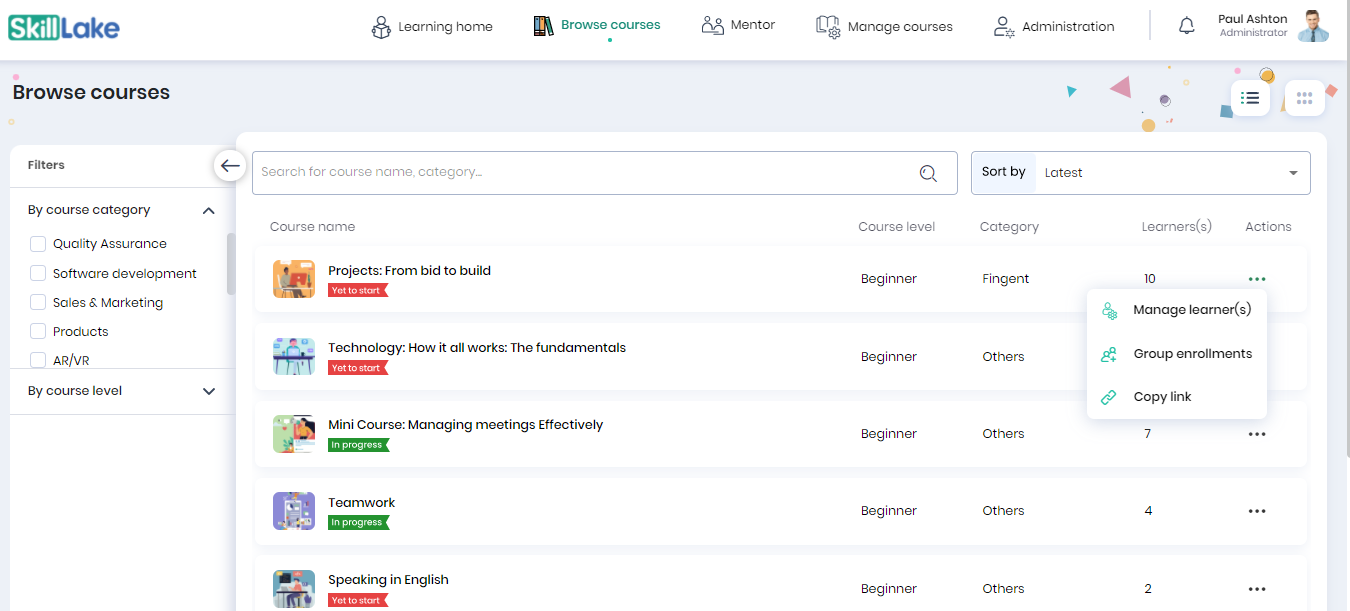The image size is (1350, 611).
Task: Open actions menu for Speaking in English
Action: (x=1257, y=589)
